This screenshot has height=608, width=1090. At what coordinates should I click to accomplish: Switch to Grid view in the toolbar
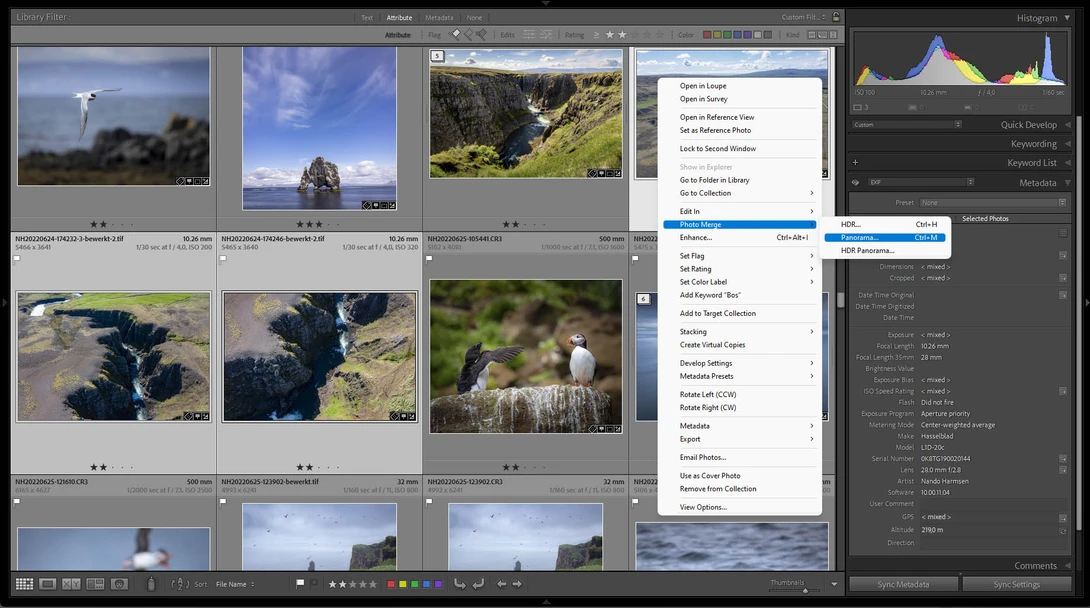click(24, 584)
